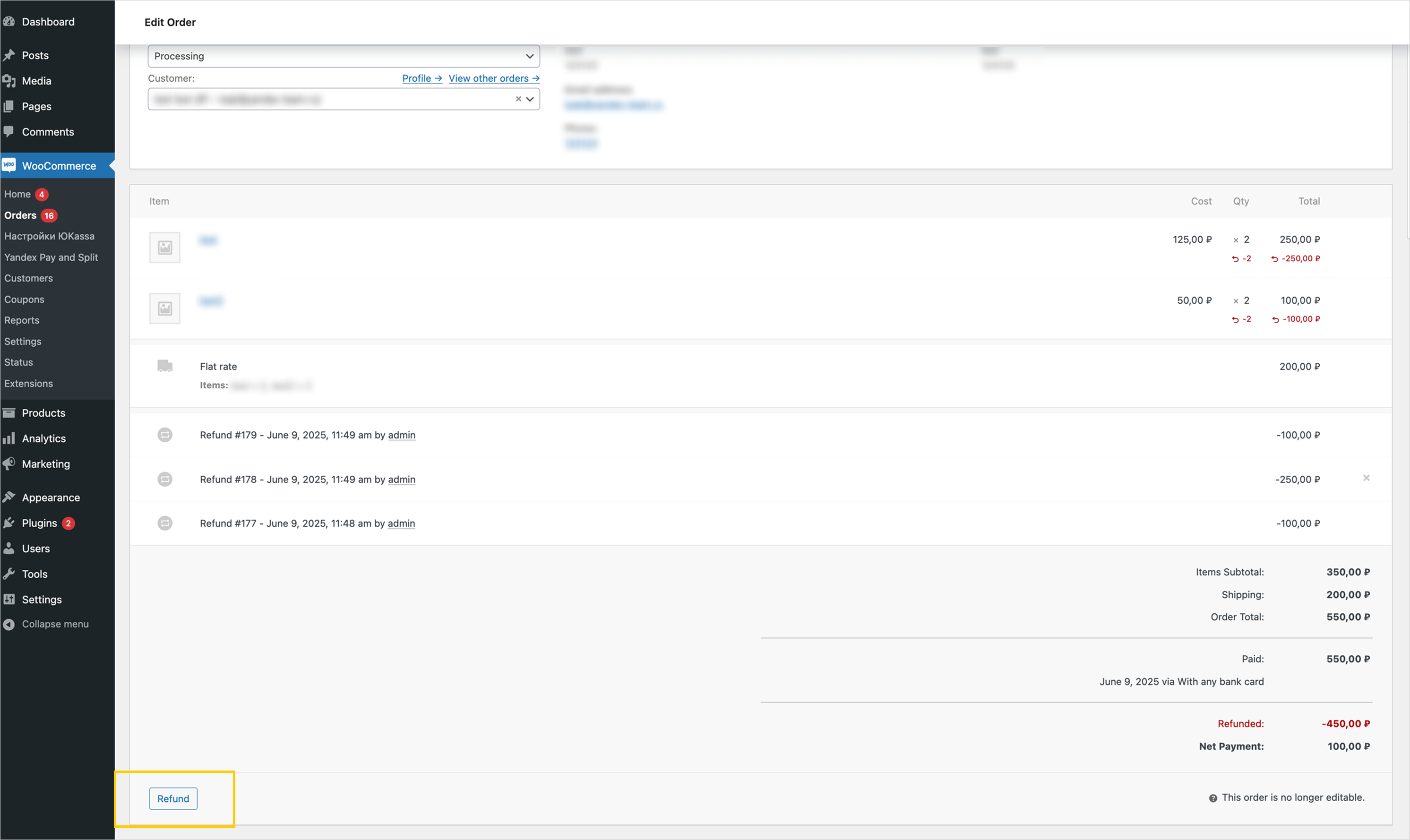Click the Plugins plug icon
This screenshot has height=840, width=1410.
pos(9,523)
